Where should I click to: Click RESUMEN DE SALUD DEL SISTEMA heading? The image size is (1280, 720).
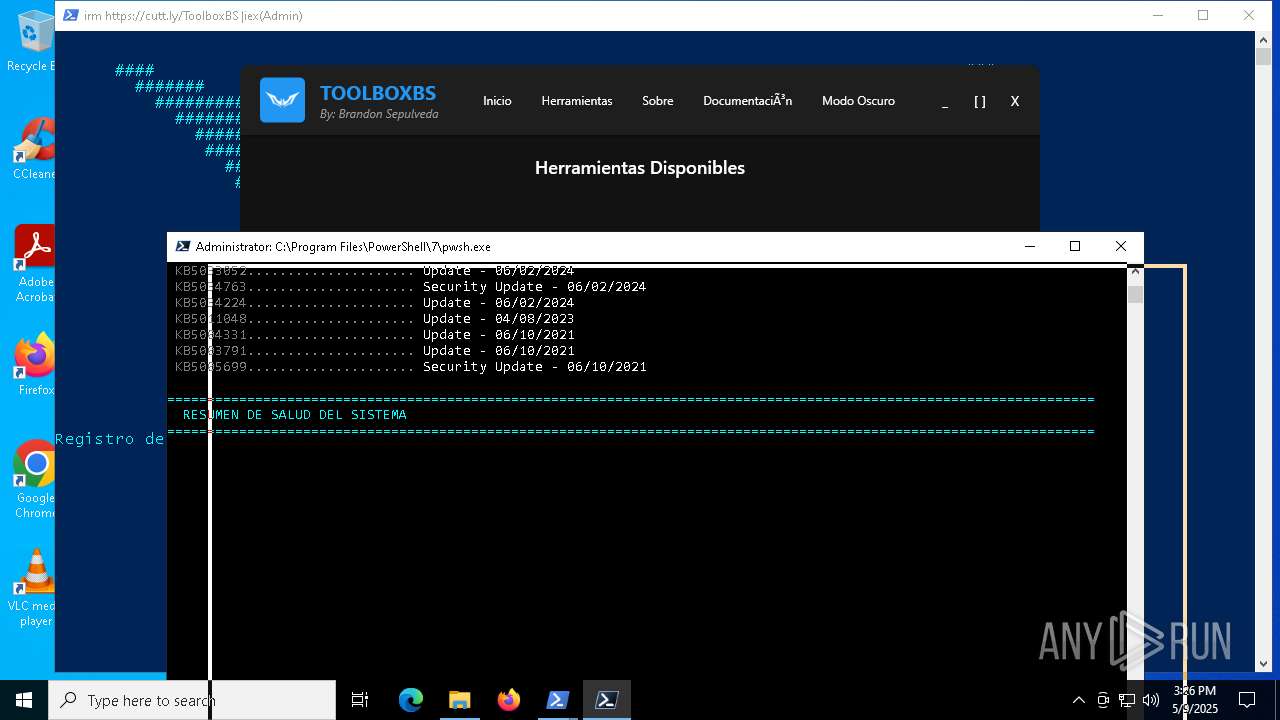295,415
